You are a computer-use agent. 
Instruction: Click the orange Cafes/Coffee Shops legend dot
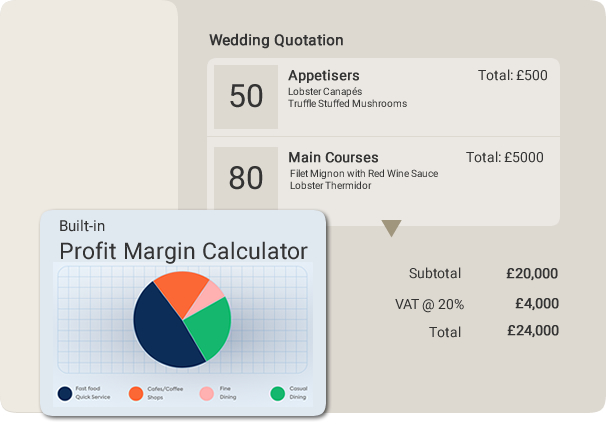coord(136,393)
